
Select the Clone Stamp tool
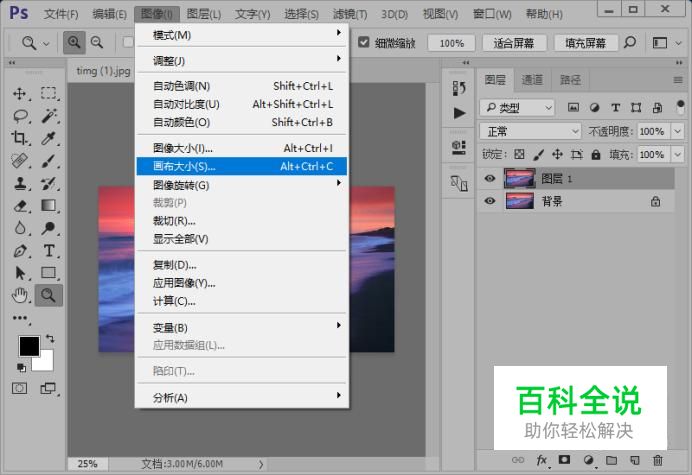coord(20,183)
